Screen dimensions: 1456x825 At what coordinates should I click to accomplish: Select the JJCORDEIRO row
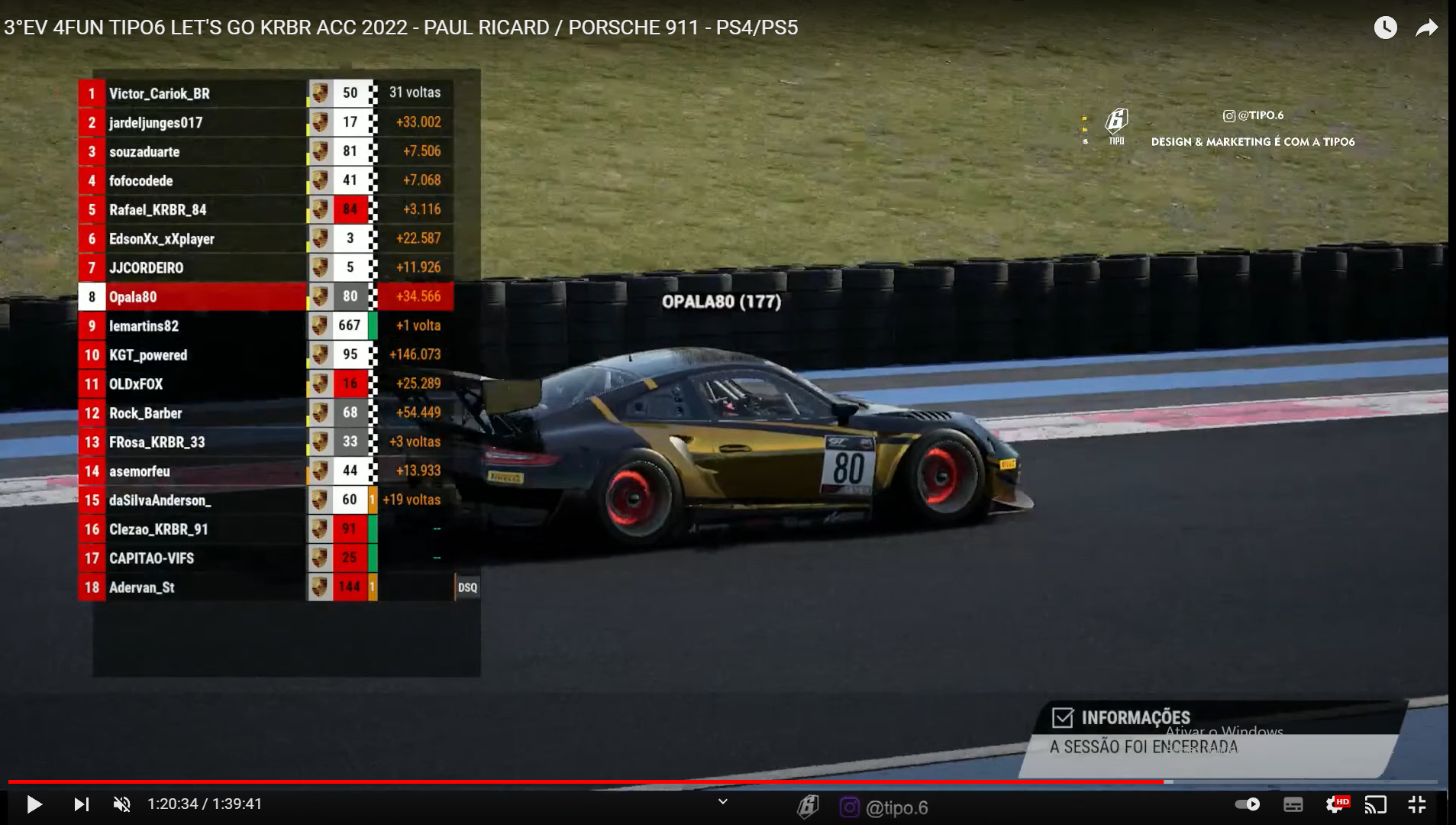point(266,267)
